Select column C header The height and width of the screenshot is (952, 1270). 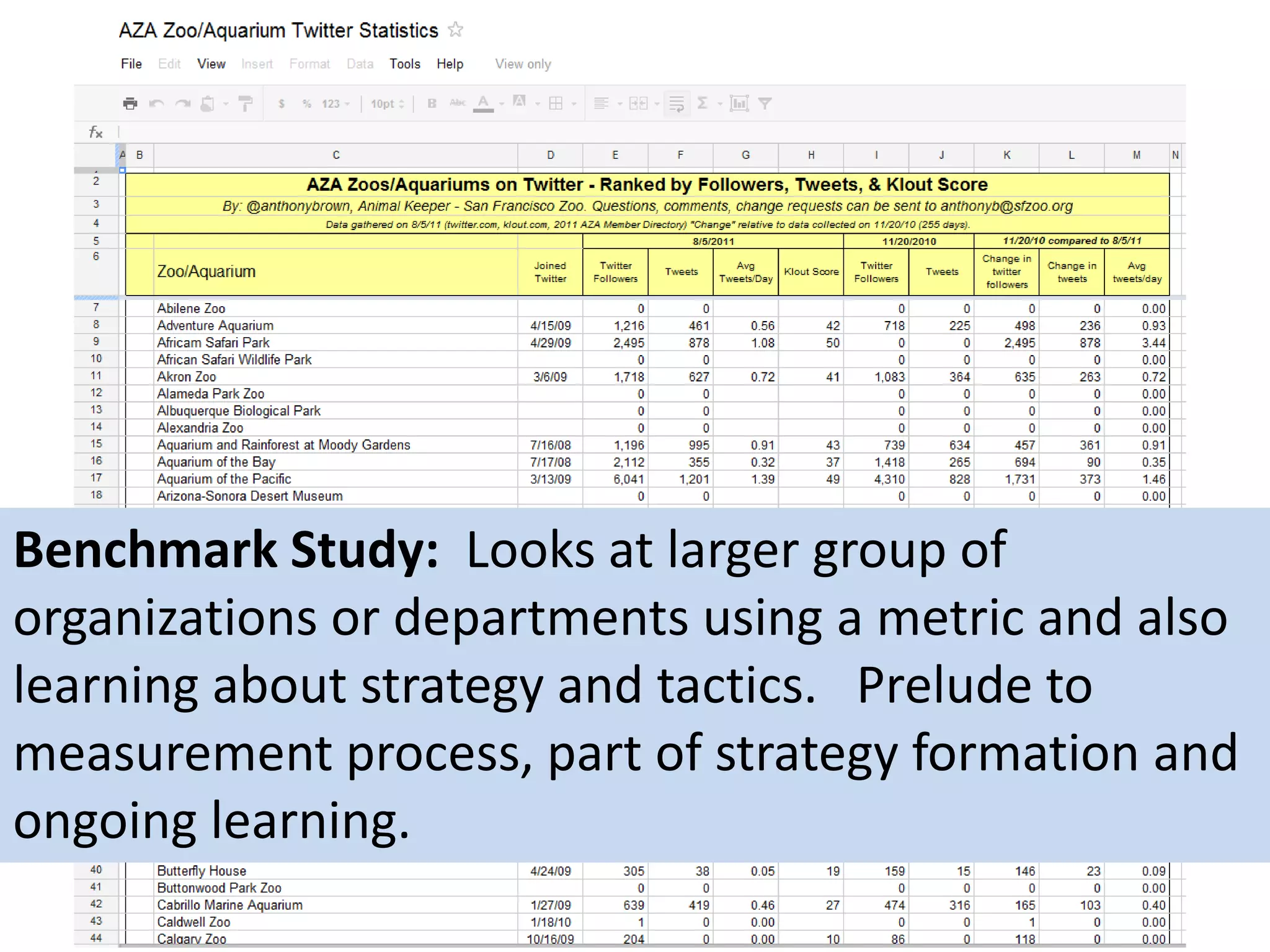click(x=335, y=155)
